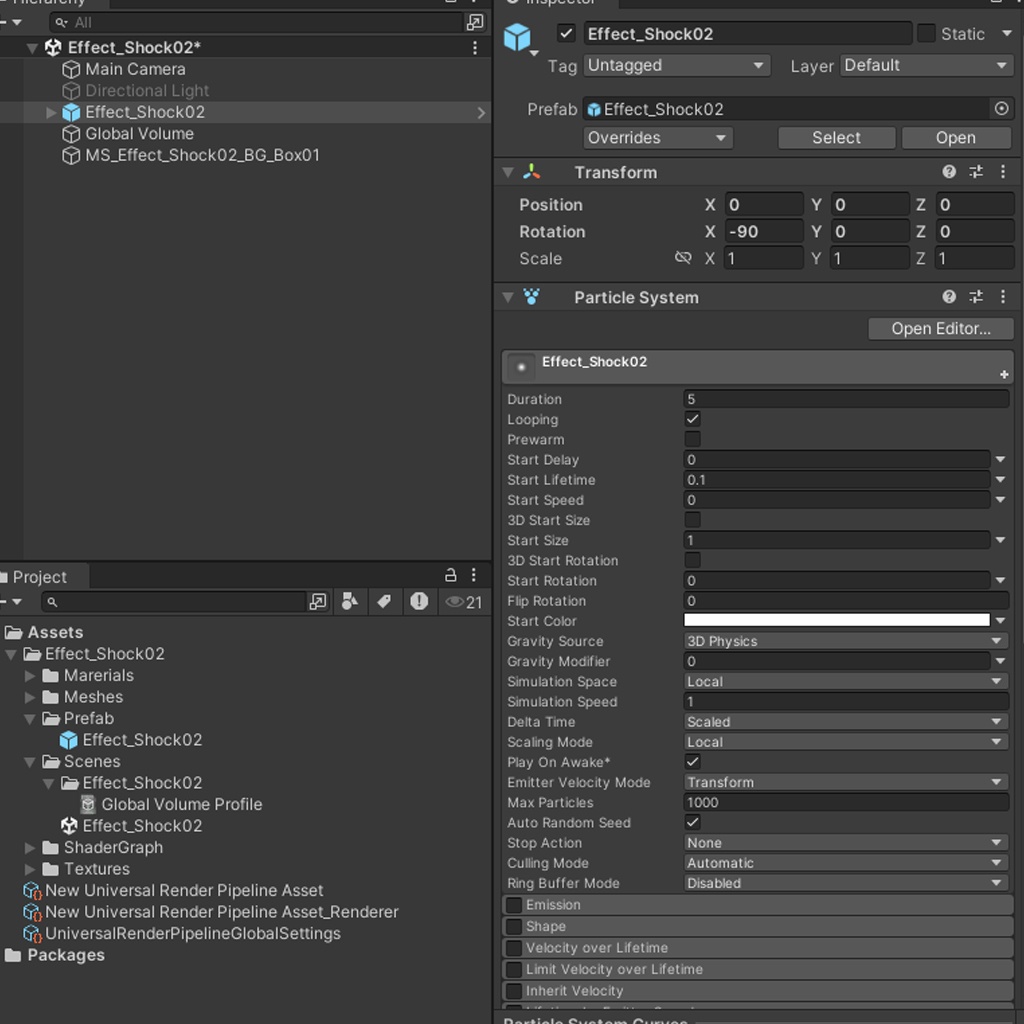Click the Inspector tab header
This screenshot has width=1024, height=1024.
(x=555, y=3)
